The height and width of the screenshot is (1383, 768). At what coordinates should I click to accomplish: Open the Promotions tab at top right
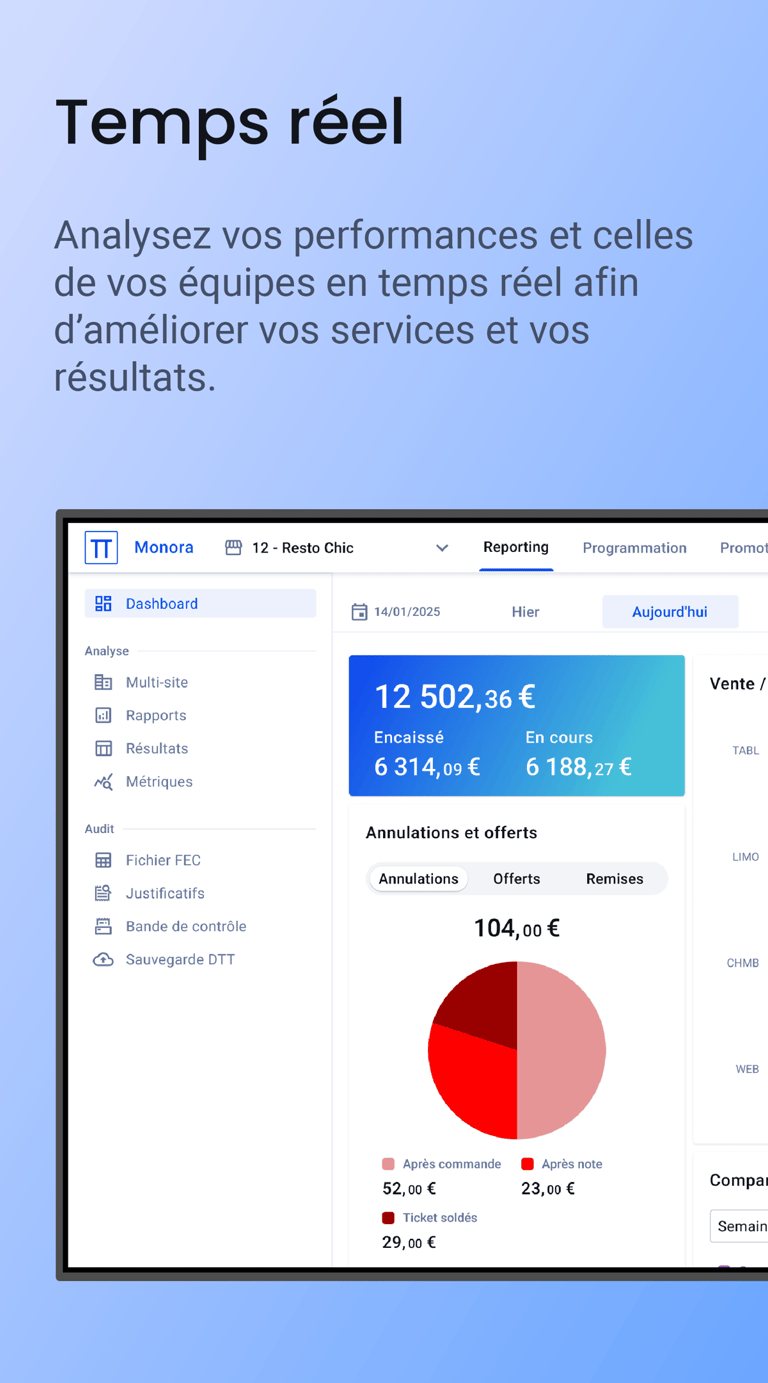tap(743, 548)
